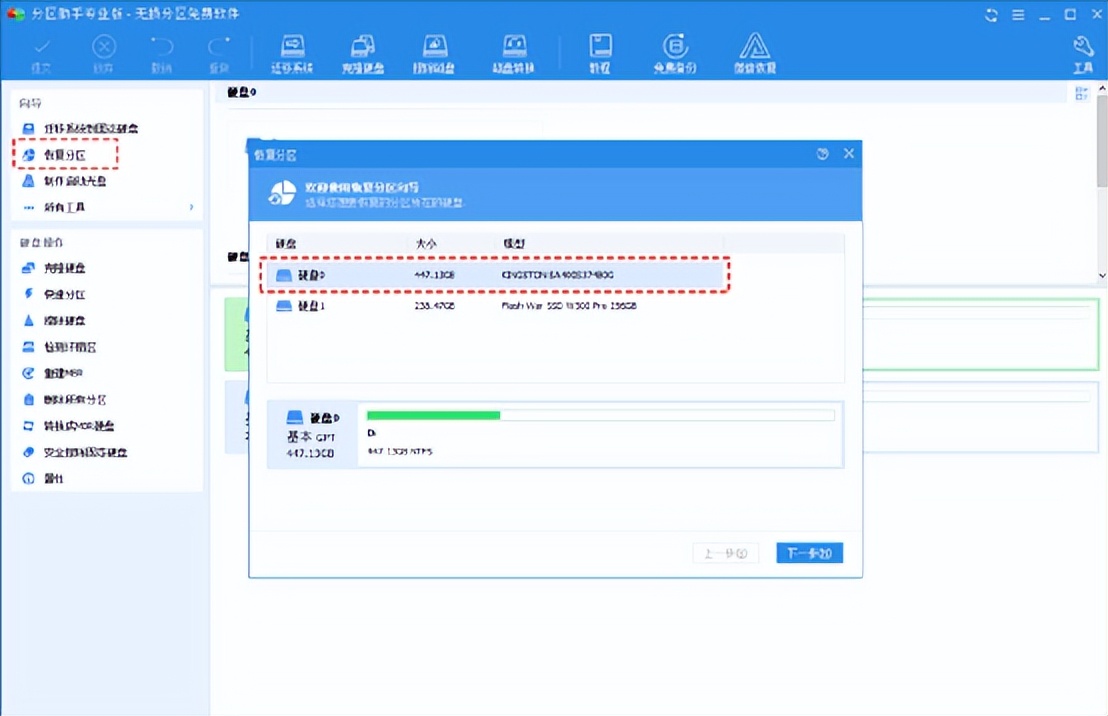Click the 提交 (commit) checkmark toolbar icon

pyautogui.click(x=42, y=54)
